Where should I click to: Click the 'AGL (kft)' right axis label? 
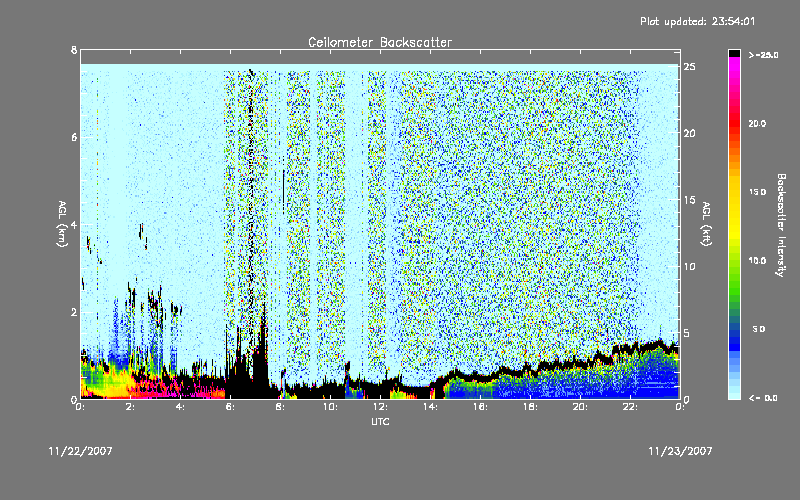point(706,224)
